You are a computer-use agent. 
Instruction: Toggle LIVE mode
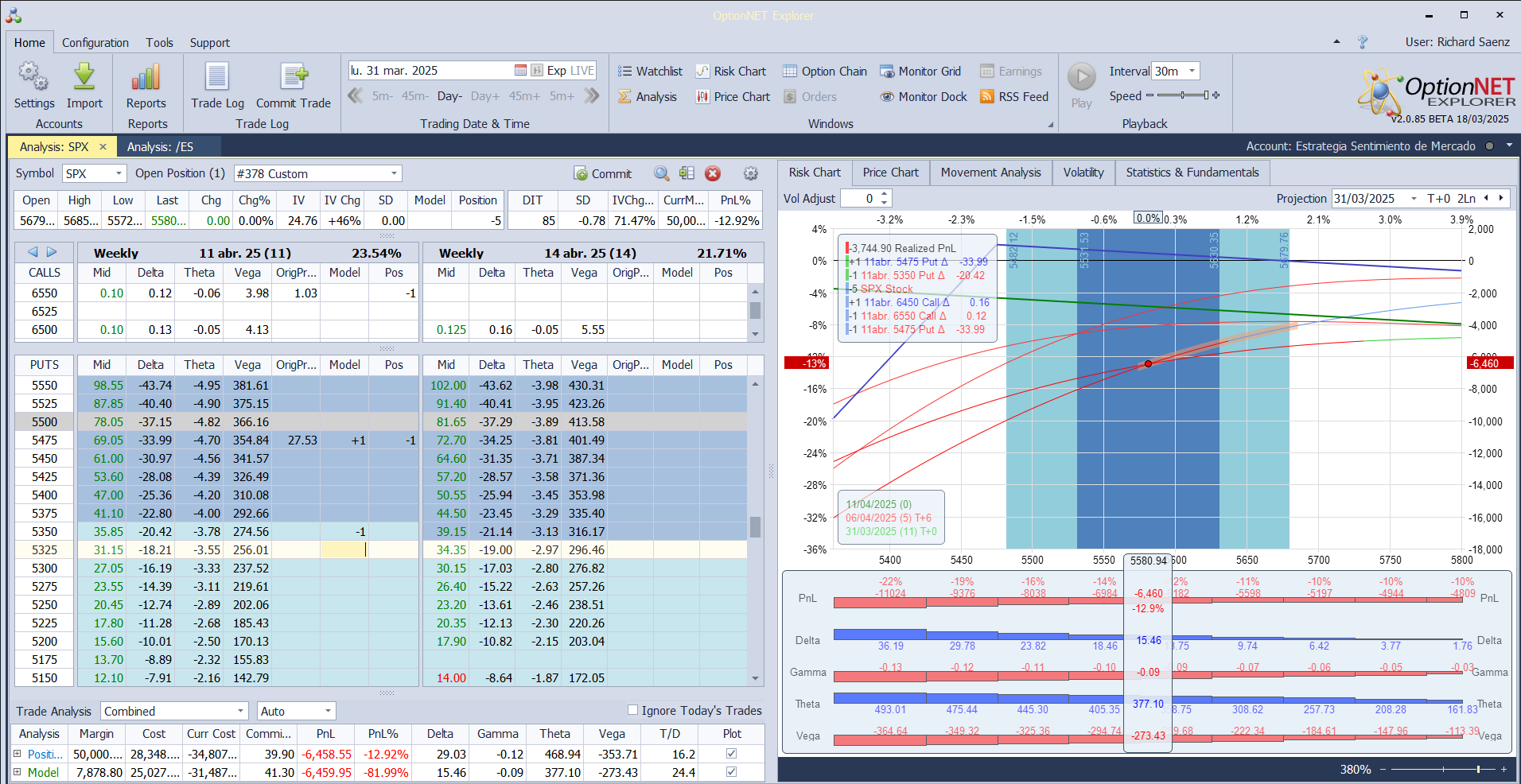pyautogui.click(x=582, y=71)
